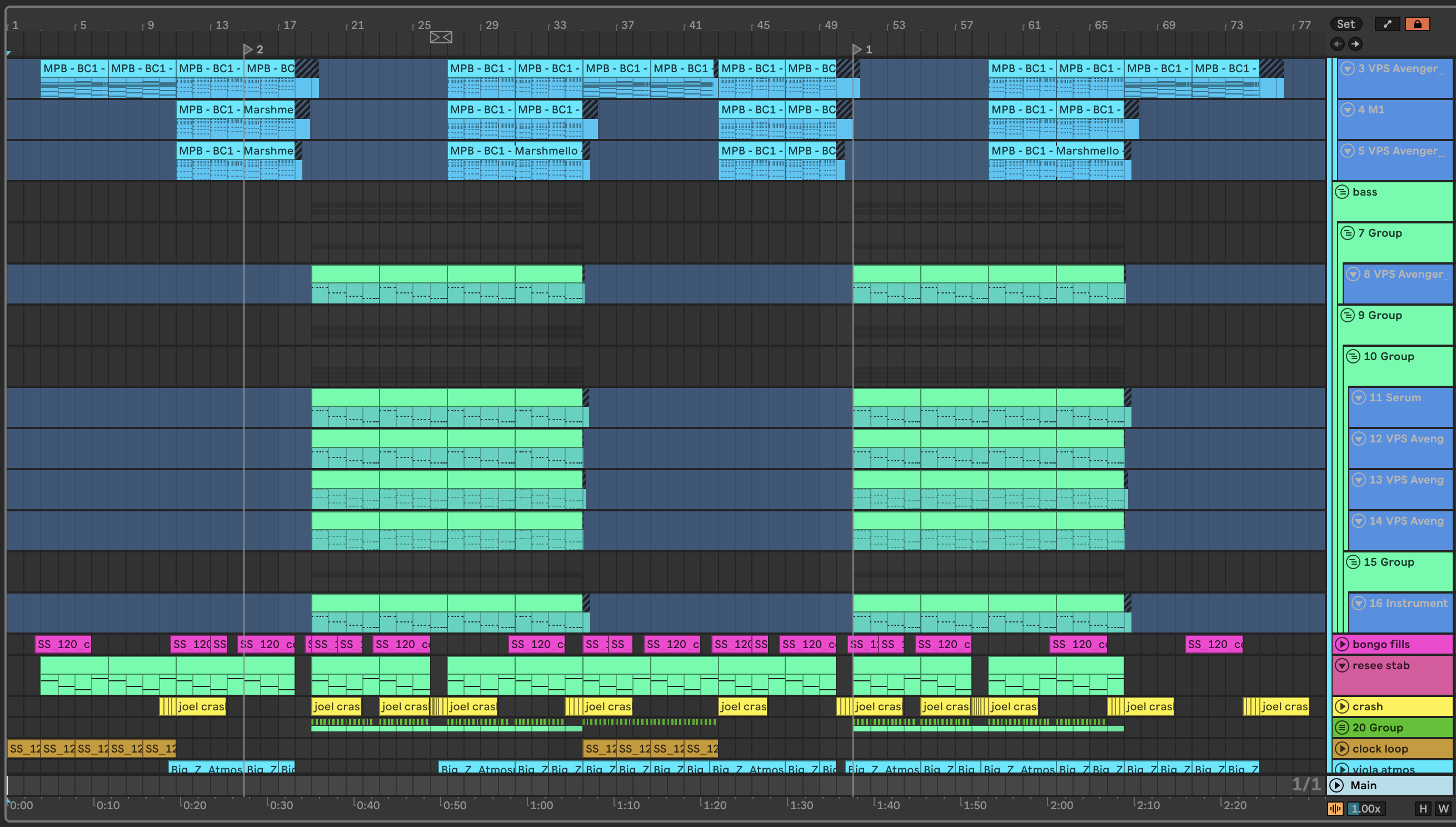Click the viola atmos track arrow icon
1456x827 pixels.
pyautogui.click(x=1342, y=769)
